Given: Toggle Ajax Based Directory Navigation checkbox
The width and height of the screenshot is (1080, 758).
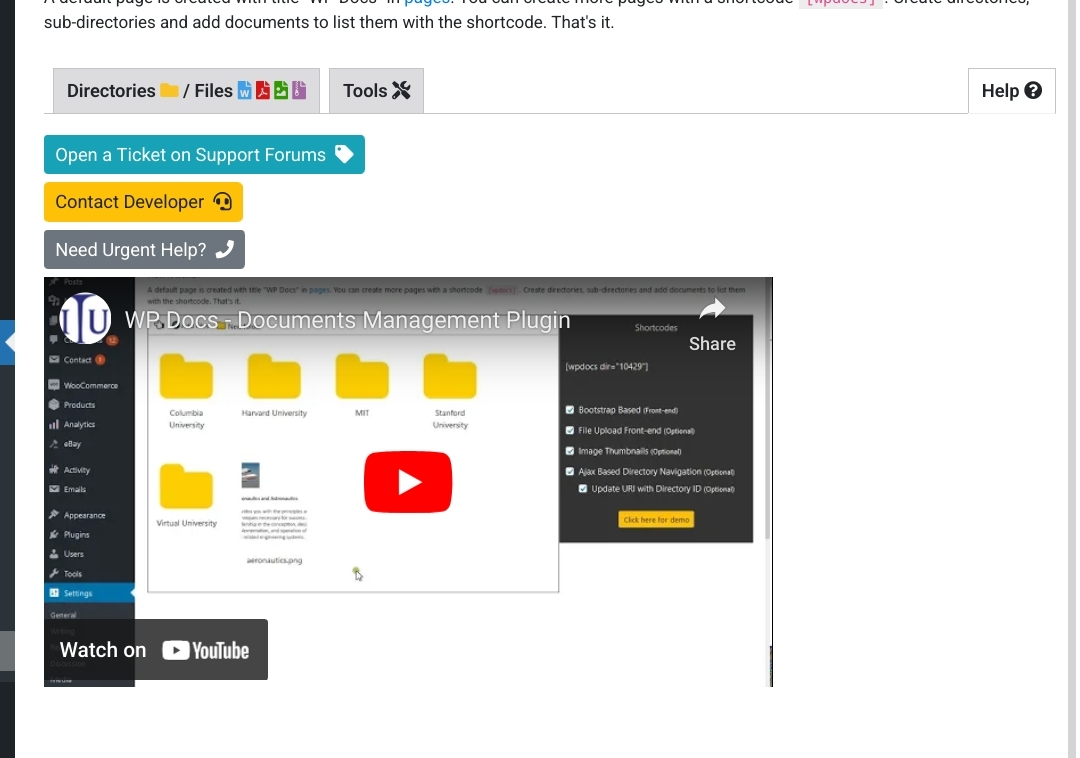Looking at the screenshot, I should pos(570,472).
